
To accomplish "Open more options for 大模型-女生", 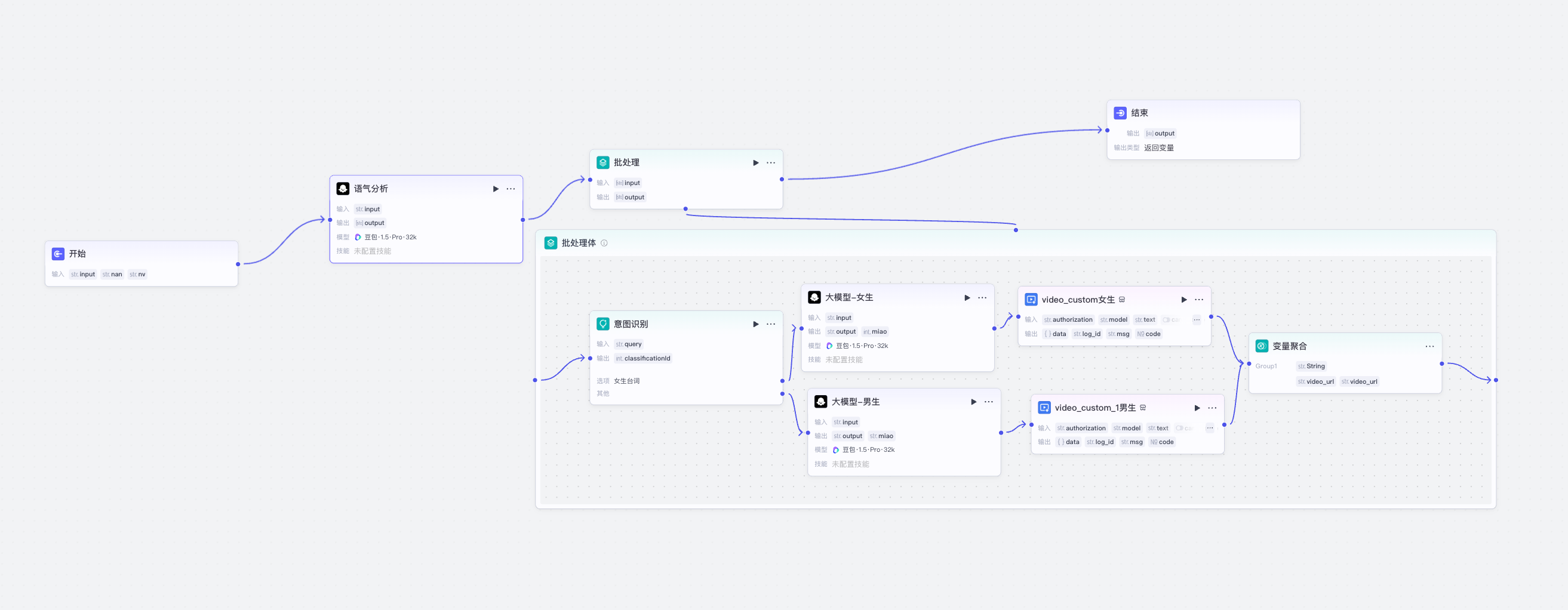I will 982,298.
